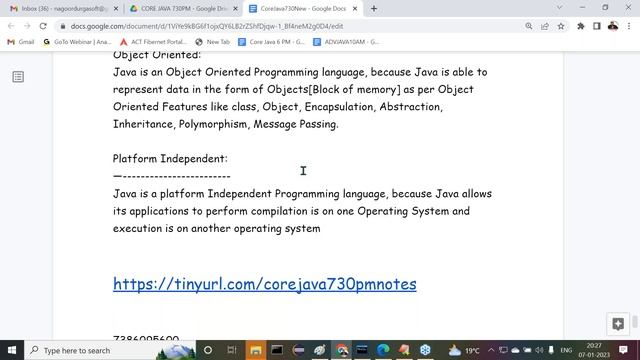Open the Paint palette taskbar icon

320,350
